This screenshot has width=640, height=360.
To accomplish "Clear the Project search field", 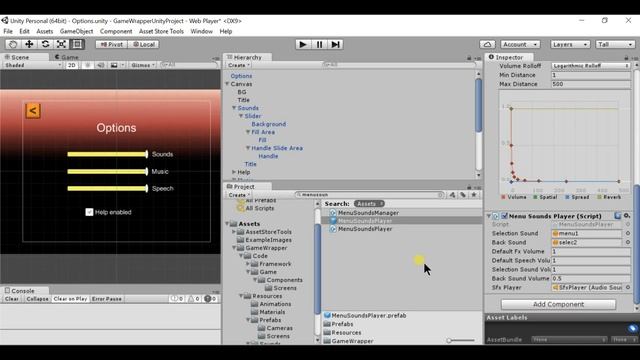I will (440, 195).
